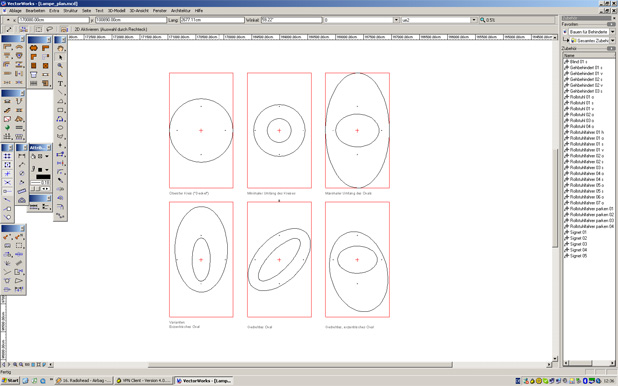Click the rectangular marquee mode icon
Screen dimensions: 618x386
38,29
